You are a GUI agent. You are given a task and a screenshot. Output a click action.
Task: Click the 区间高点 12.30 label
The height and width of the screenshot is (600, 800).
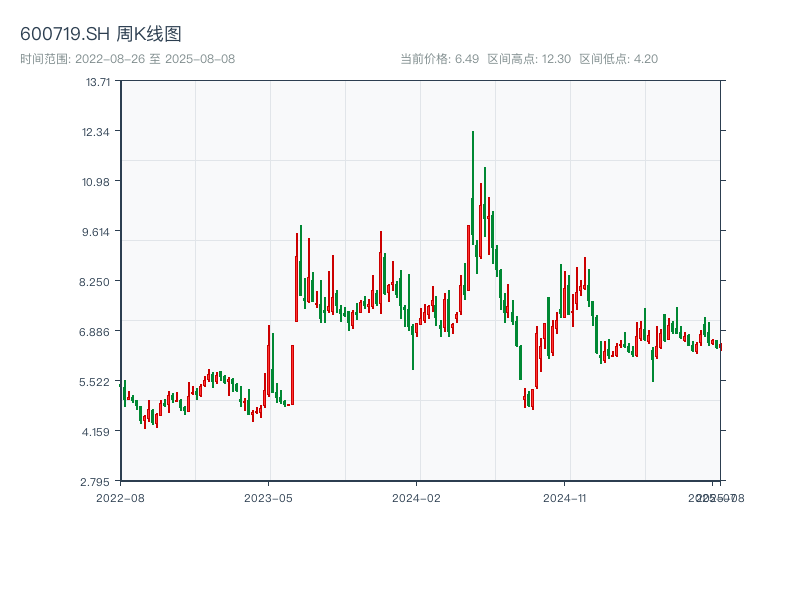point(528,59)
